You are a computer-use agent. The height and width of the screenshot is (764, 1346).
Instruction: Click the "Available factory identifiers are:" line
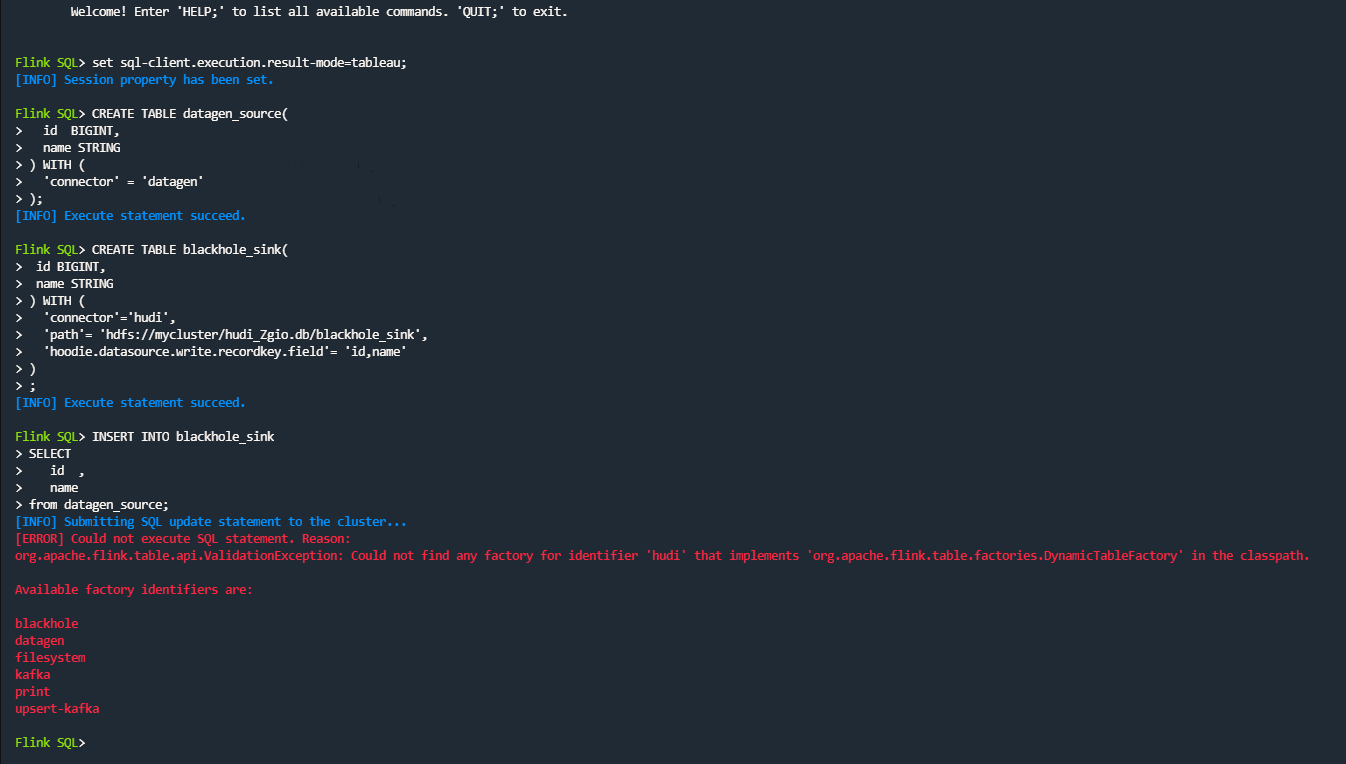point(134,590)
